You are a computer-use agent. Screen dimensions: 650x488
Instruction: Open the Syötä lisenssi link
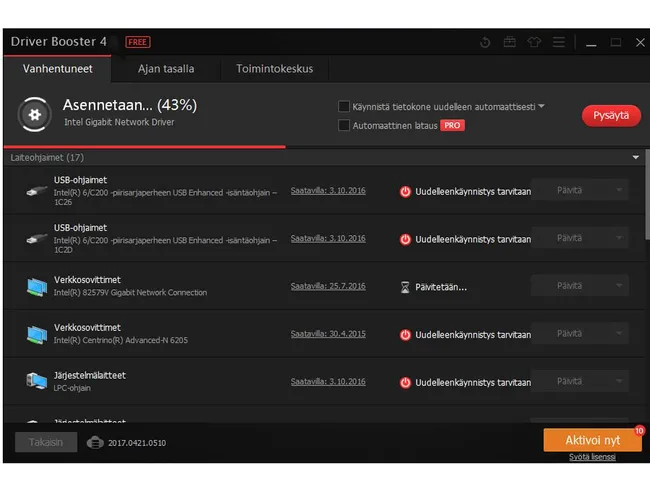[x=592, y=457]
